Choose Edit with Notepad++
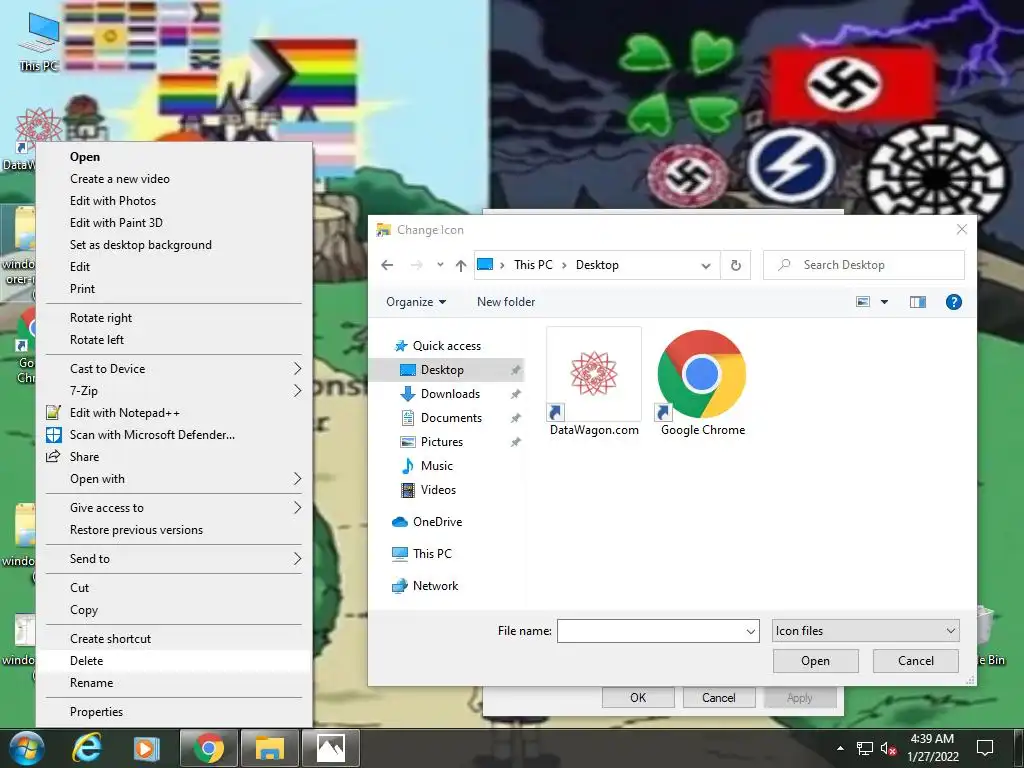 (x=175, y=413)
